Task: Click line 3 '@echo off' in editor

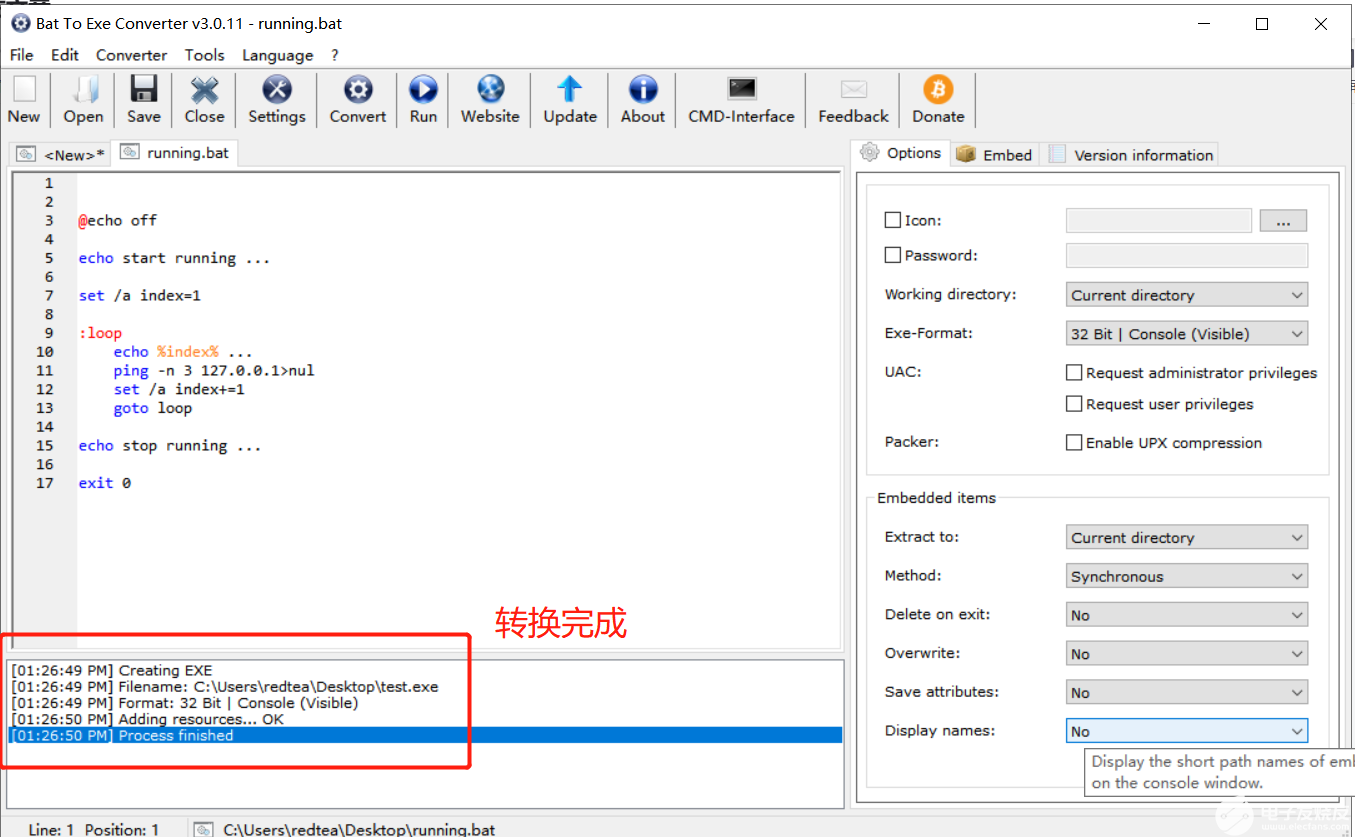Action: tap(118, 220)
